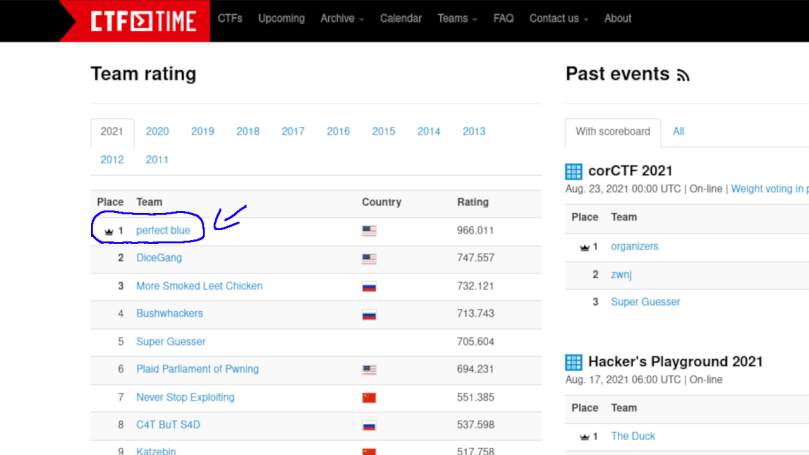809x455 pixels.
Task: Click the RSS feed icon beside Past events
Action: [684, 75]
